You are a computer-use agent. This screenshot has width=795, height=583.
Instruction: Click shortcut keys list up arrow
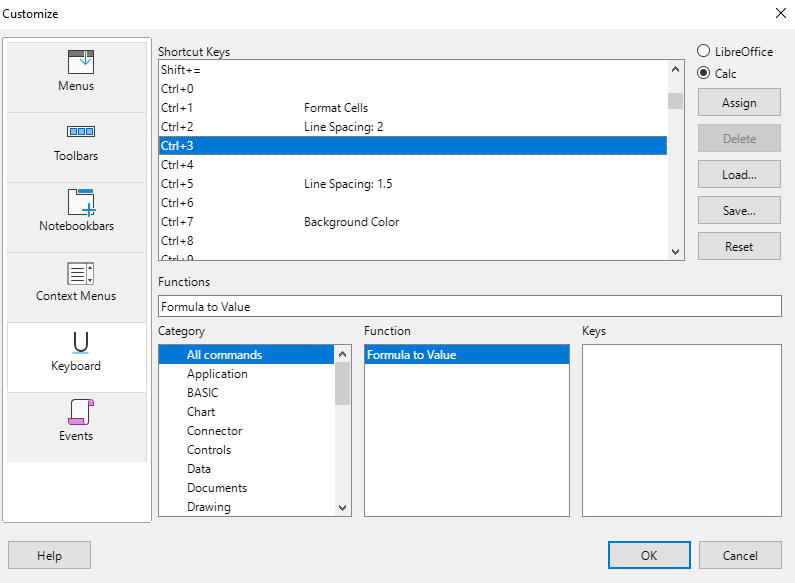(x=675, y=69)
